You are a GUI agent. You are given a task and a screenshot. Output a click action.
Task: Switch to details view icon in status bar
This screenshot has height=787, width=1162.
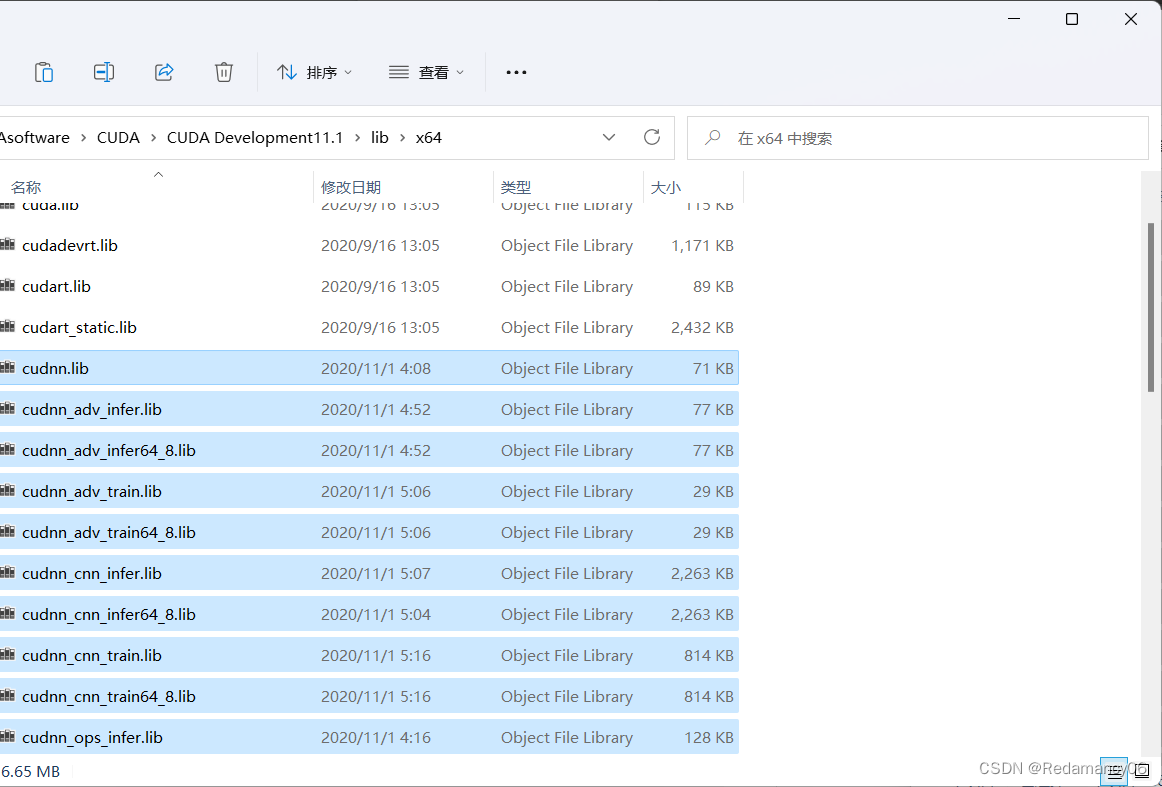coord(1115,771)
